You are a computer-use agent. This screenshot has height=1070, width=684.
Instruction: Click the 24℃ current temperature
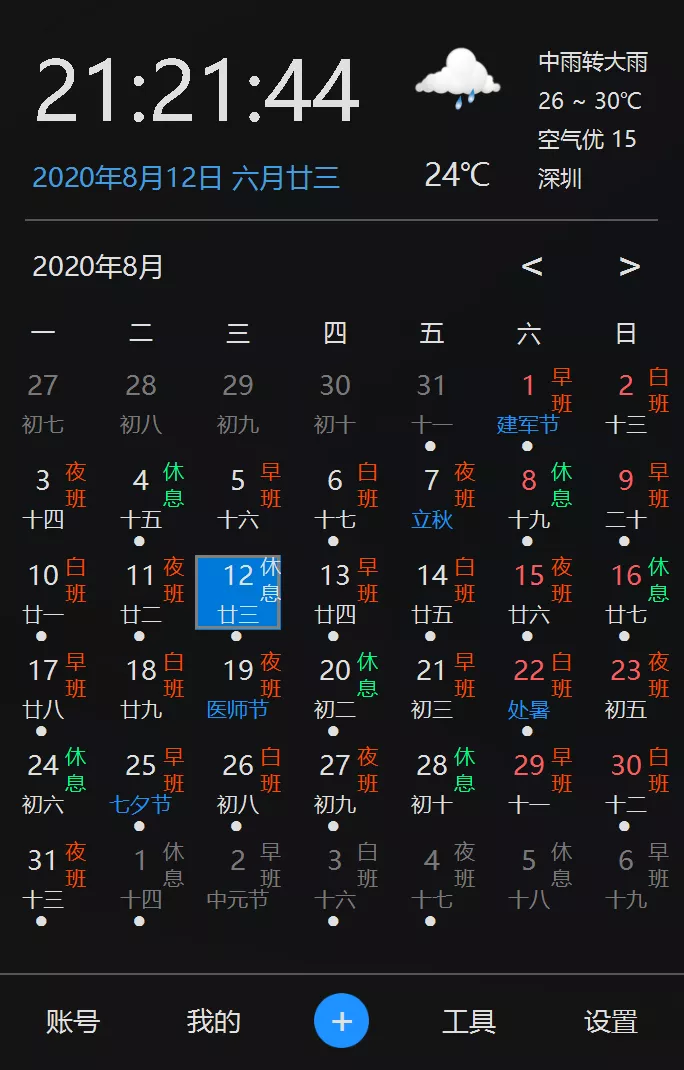457,175
